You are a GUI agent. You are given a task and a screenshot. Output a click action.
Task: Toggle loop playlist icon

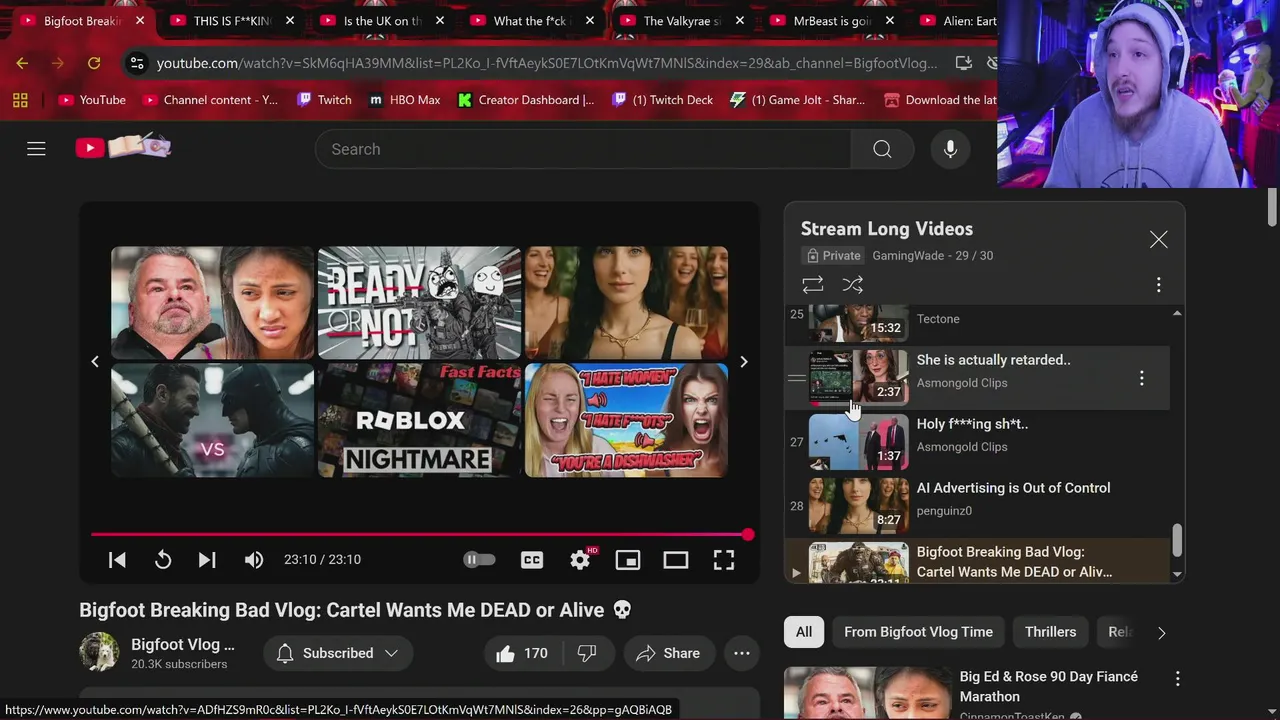coord(813,285)
